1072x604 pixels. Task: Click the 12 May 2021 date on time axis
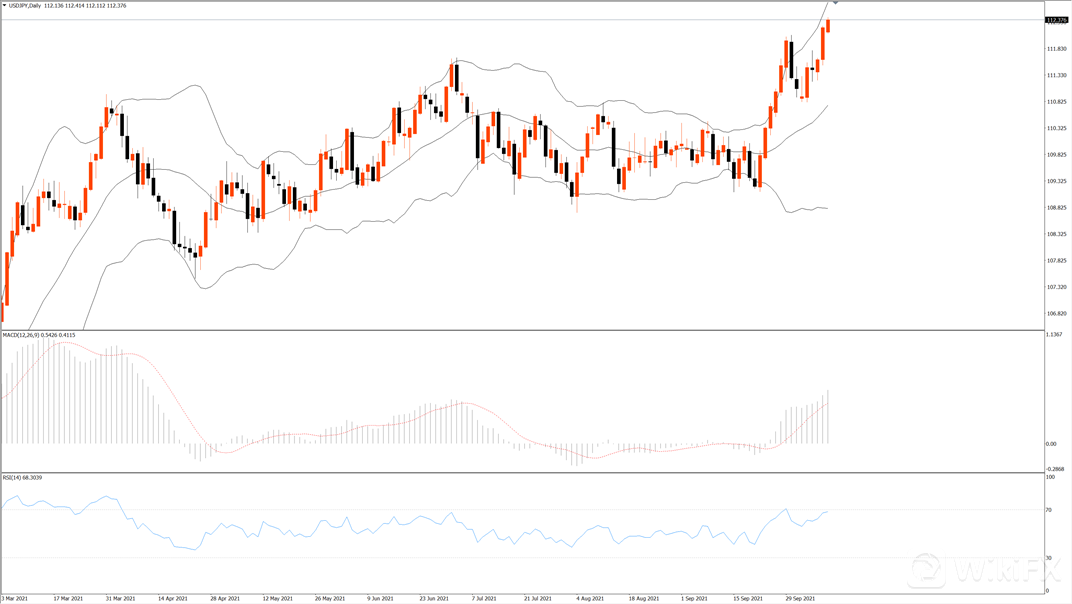click(277, 598)
